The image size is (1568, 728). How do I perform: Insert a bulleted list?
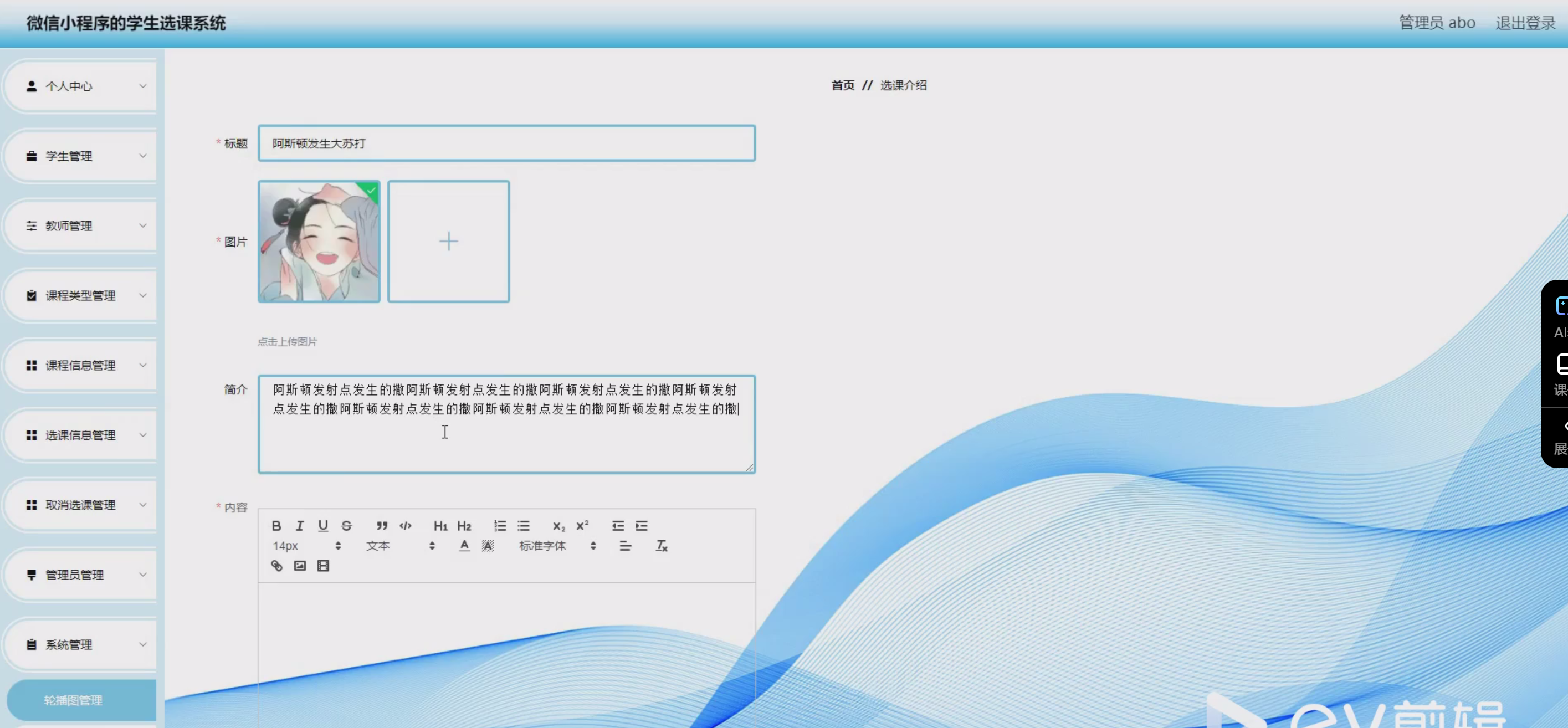point(524,525)
